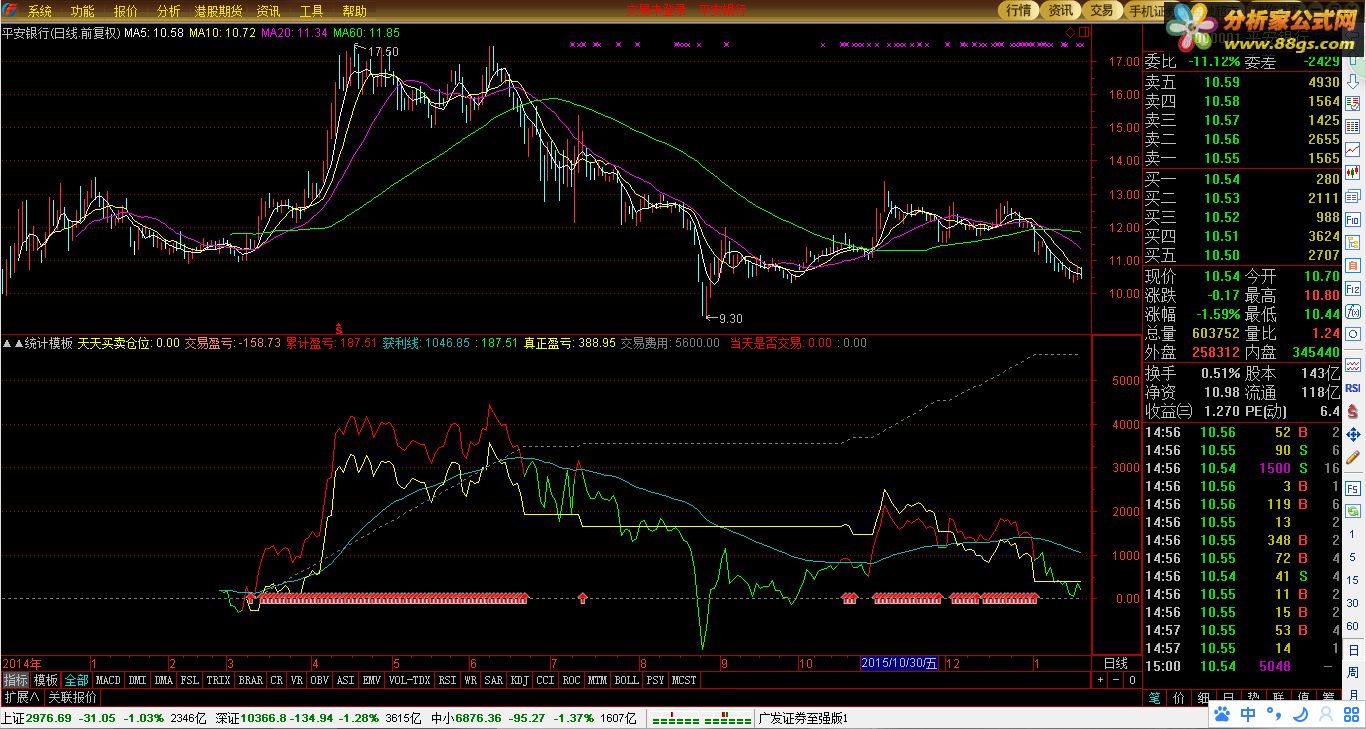The width and height of the screenshot is (1366, 729).
Task: Click the stacked windows icon in right toolbar
Action: click(x=1352, y=197)
